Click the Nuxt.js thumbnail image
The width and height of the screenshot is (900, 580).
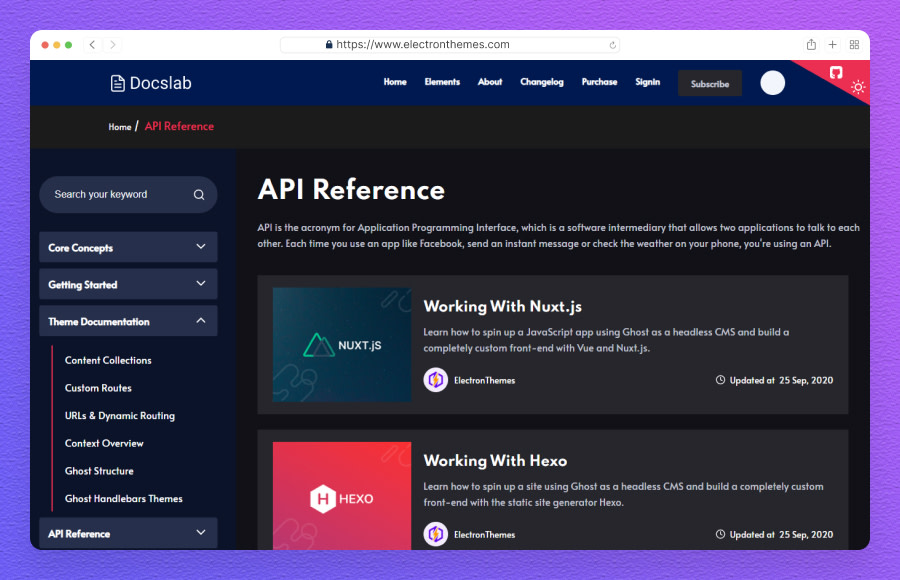point(342,345)
